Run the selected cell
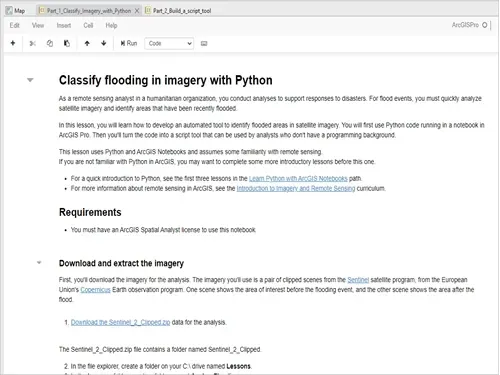Screen dimensions: 500x375 (x=129, y=43)
